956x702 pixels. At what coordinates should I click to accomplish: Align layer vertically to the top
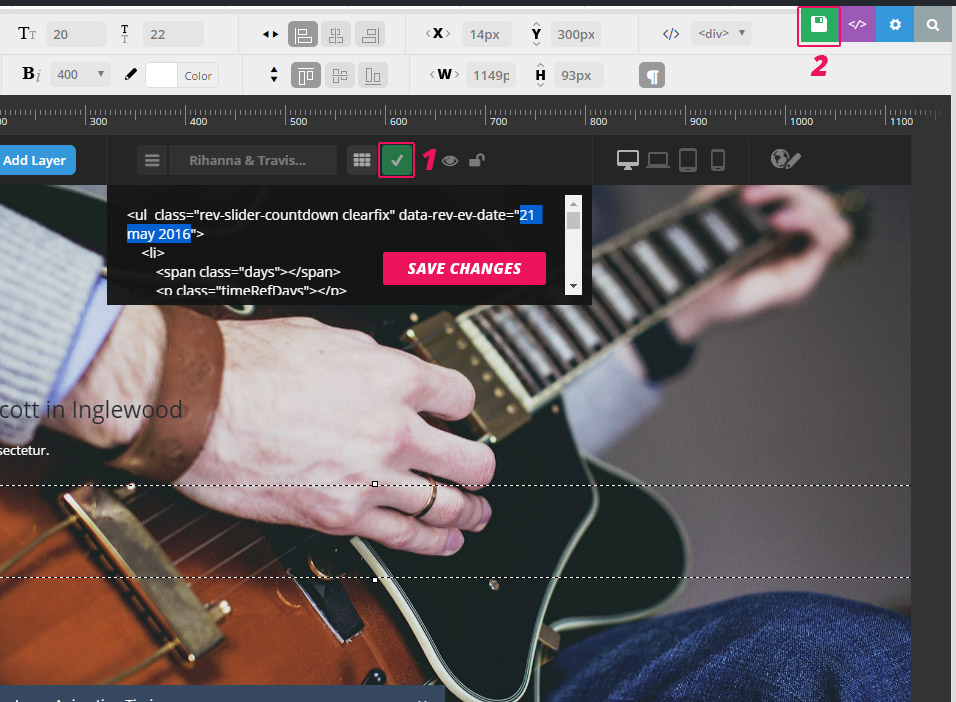(306, 76)
